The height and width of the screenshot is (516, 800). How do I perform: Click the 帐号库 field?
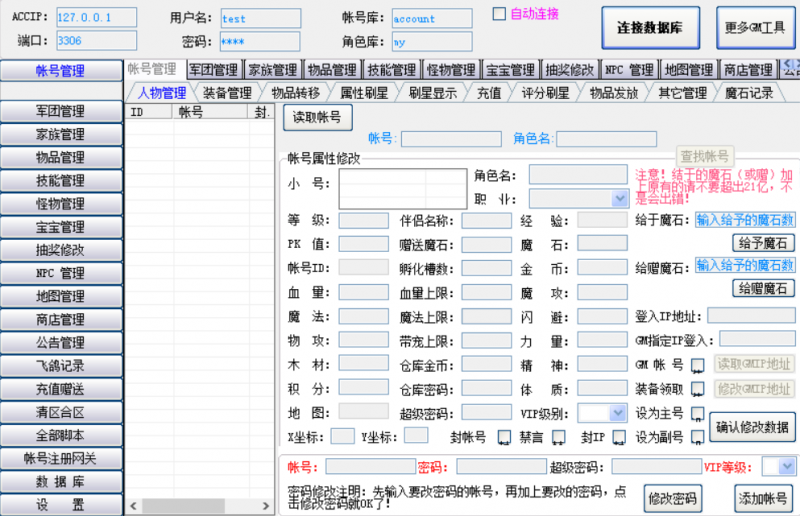[x=432, y=18]
